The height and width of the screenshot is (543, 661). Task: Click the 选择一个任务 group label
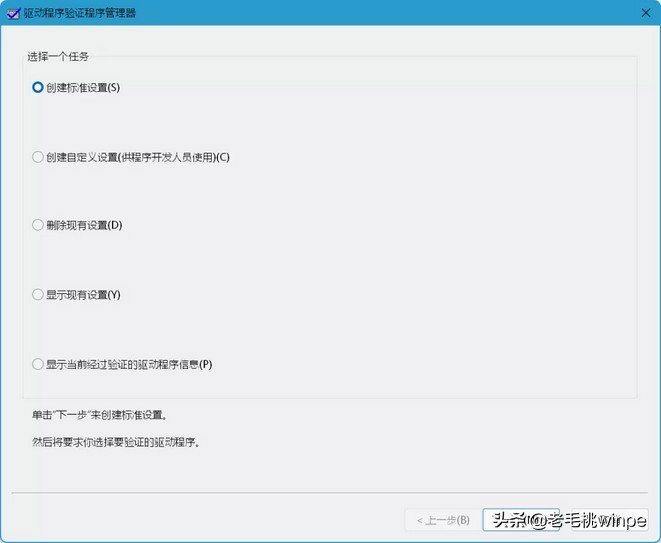click(58, 56)
